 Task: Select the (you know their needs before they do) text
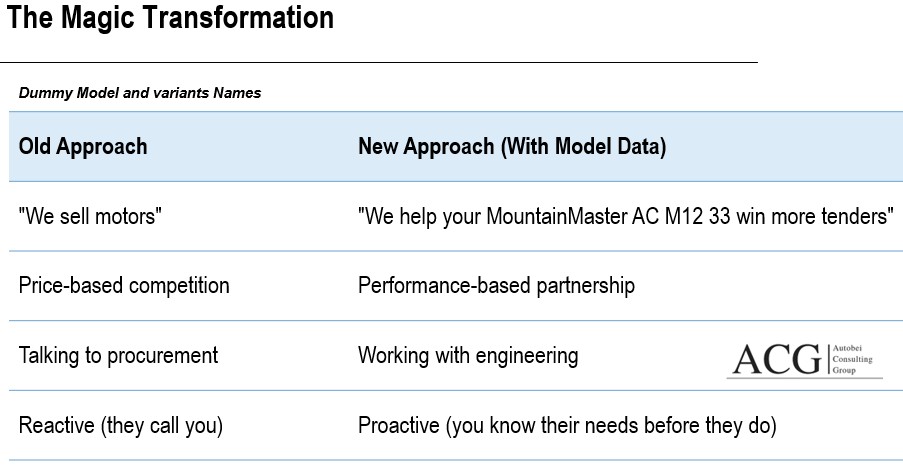[612, 425]
